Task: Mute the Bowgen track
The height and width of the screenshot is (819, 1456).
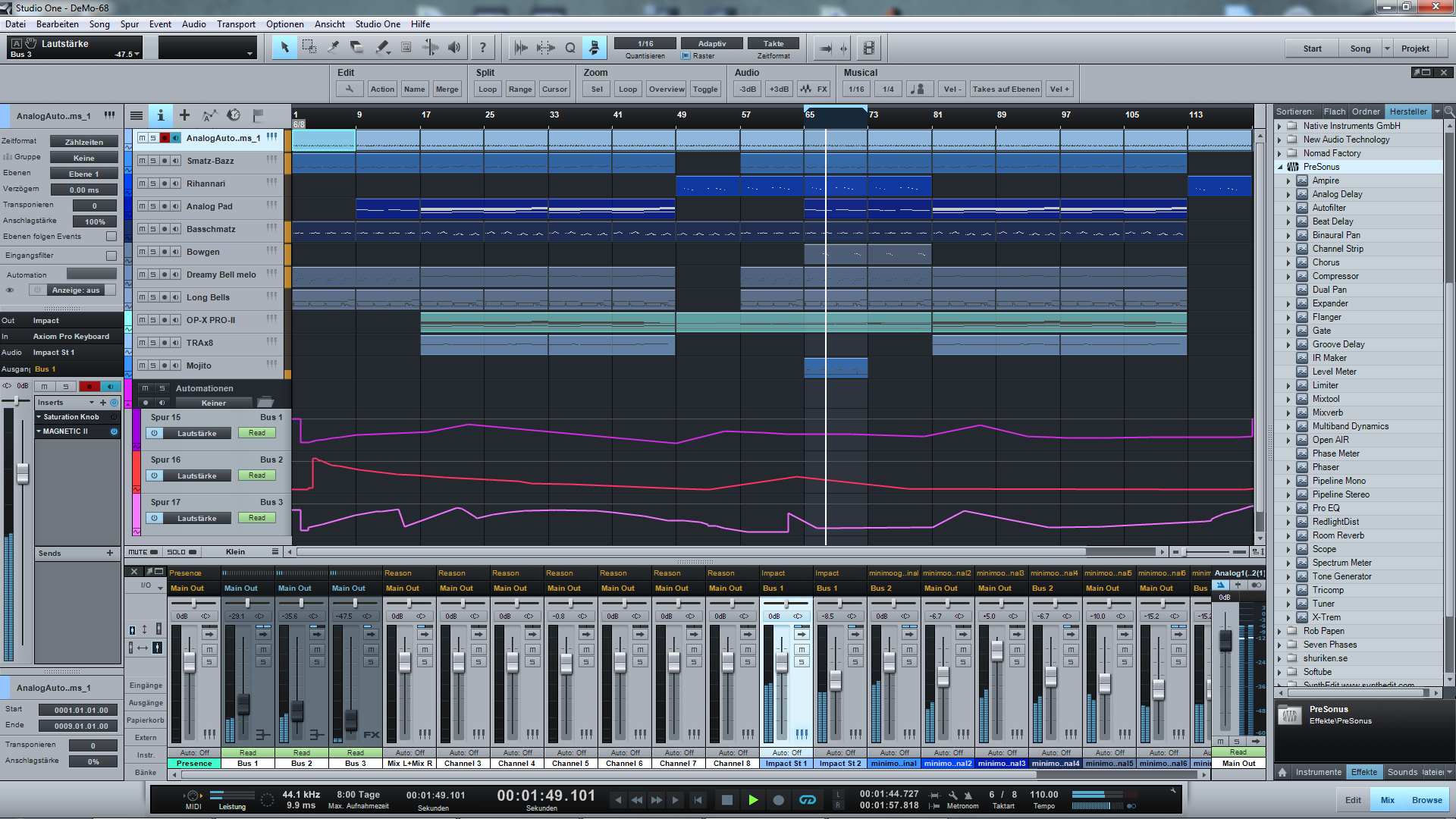Action: point(142,252)
